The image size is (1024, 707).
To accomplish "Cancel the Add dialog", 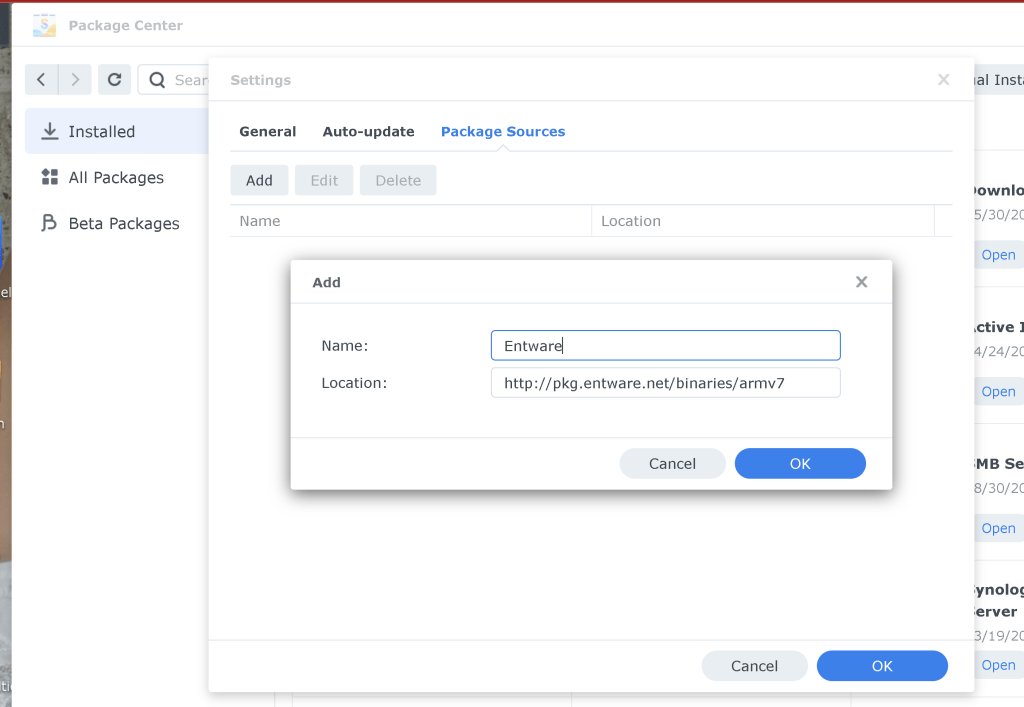I will coord(672,463).
